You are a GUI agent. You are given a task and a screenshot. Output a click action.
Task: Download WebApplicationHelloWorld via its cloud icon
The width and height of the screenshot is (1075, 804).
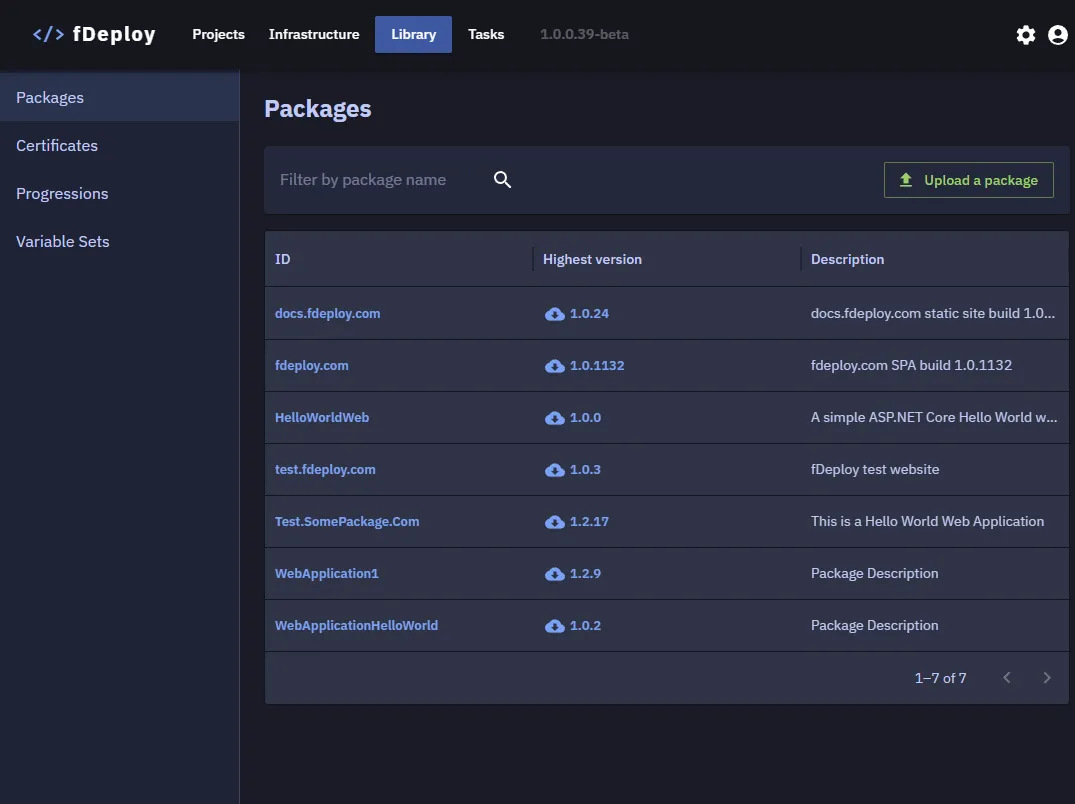[x=555, y=626]
